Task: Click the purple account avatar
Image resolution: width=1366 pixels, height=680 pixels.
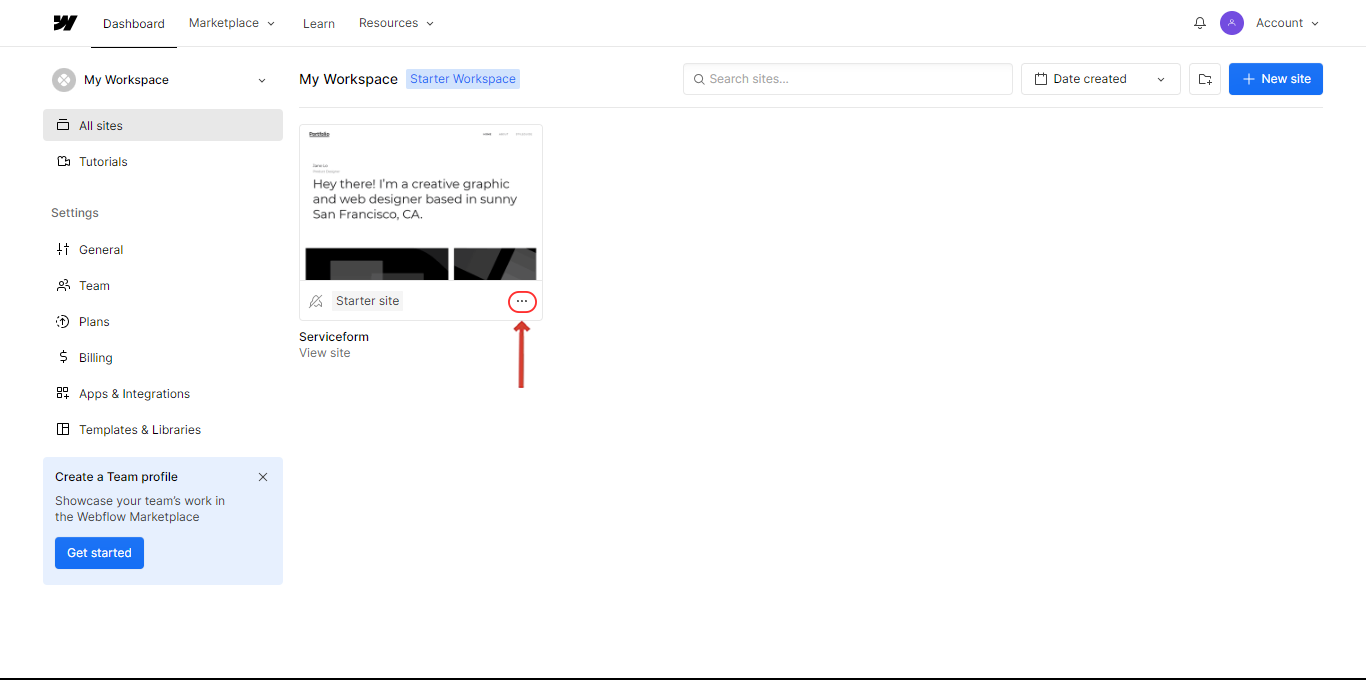Action: point(1232,23)
